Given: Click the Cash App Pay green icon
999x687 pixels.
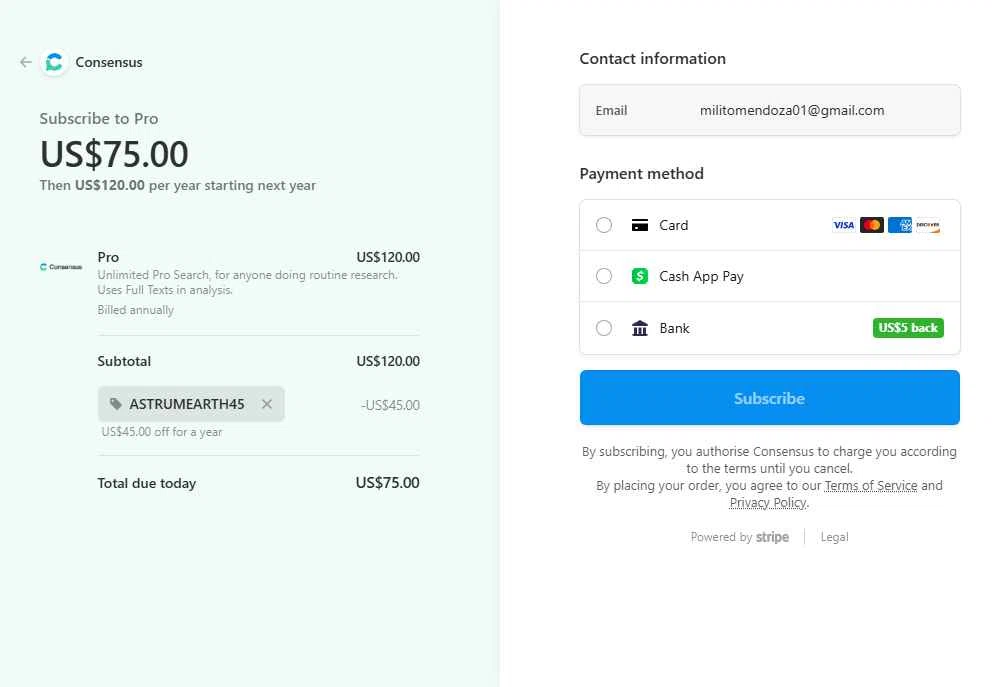Looking at the screenshot, I should 640,276.
